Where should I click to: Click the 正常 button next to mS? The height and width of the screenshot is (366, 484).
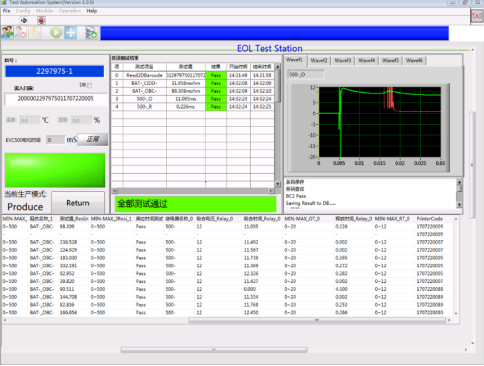(93, 139)
